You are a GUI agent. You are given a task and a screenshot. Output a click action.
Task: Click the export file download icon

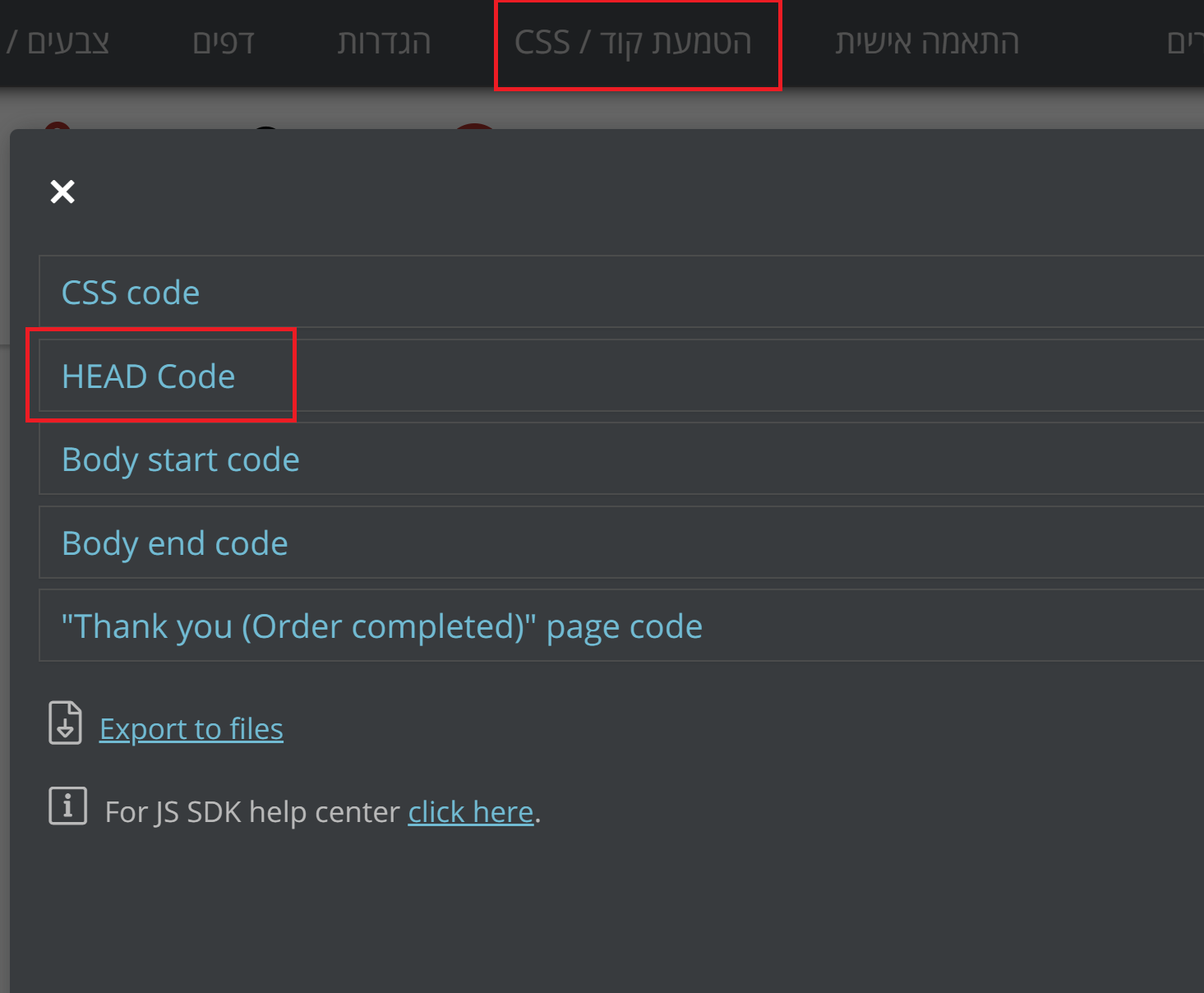click(x=65, y=723)
